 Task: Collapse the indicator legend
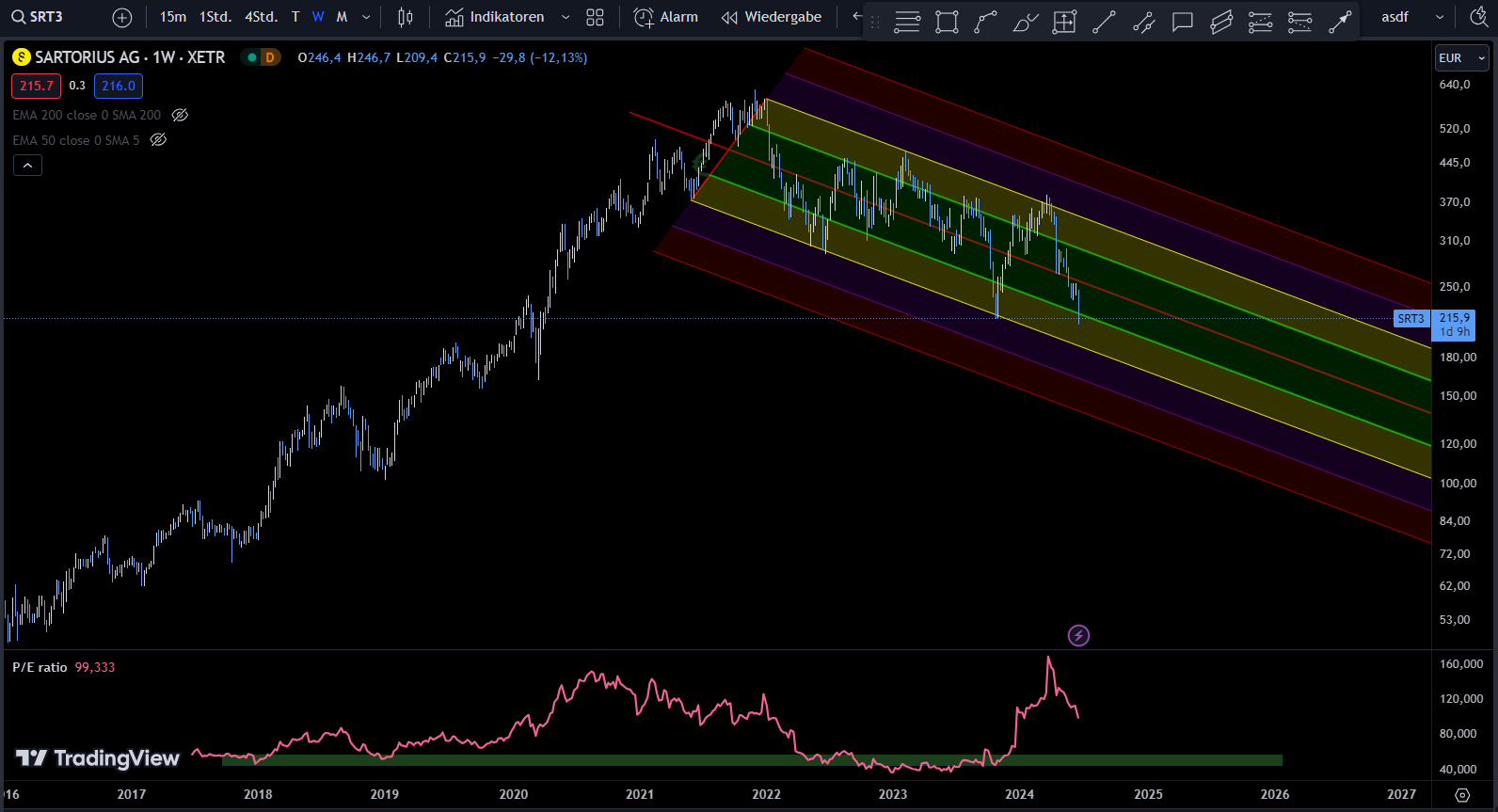pos(28,166)
